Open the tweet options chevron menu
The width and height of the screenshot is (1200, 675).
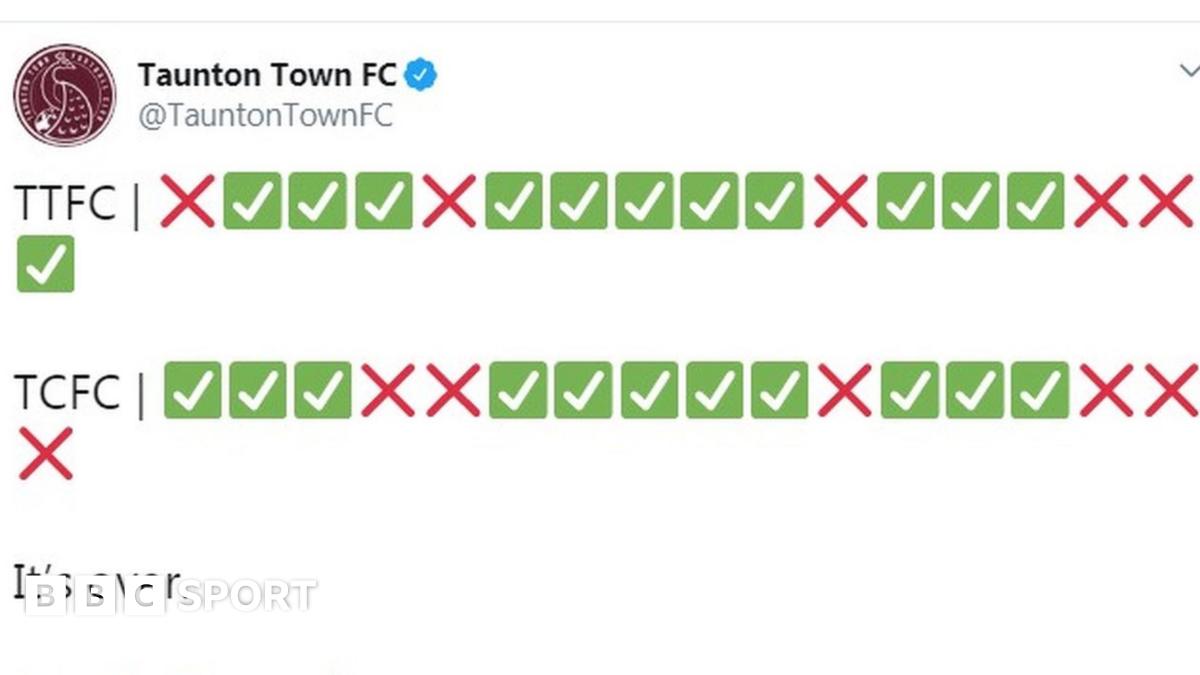click(x=1189, y=71)
